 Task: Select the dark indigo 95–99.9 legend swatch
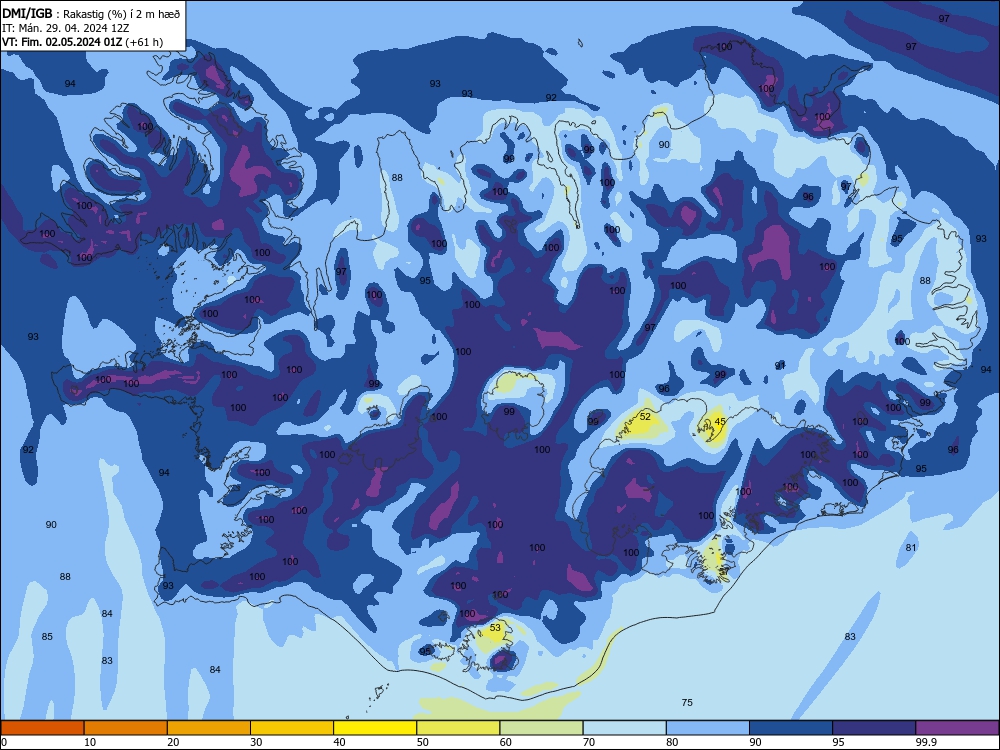click(874, 728)
